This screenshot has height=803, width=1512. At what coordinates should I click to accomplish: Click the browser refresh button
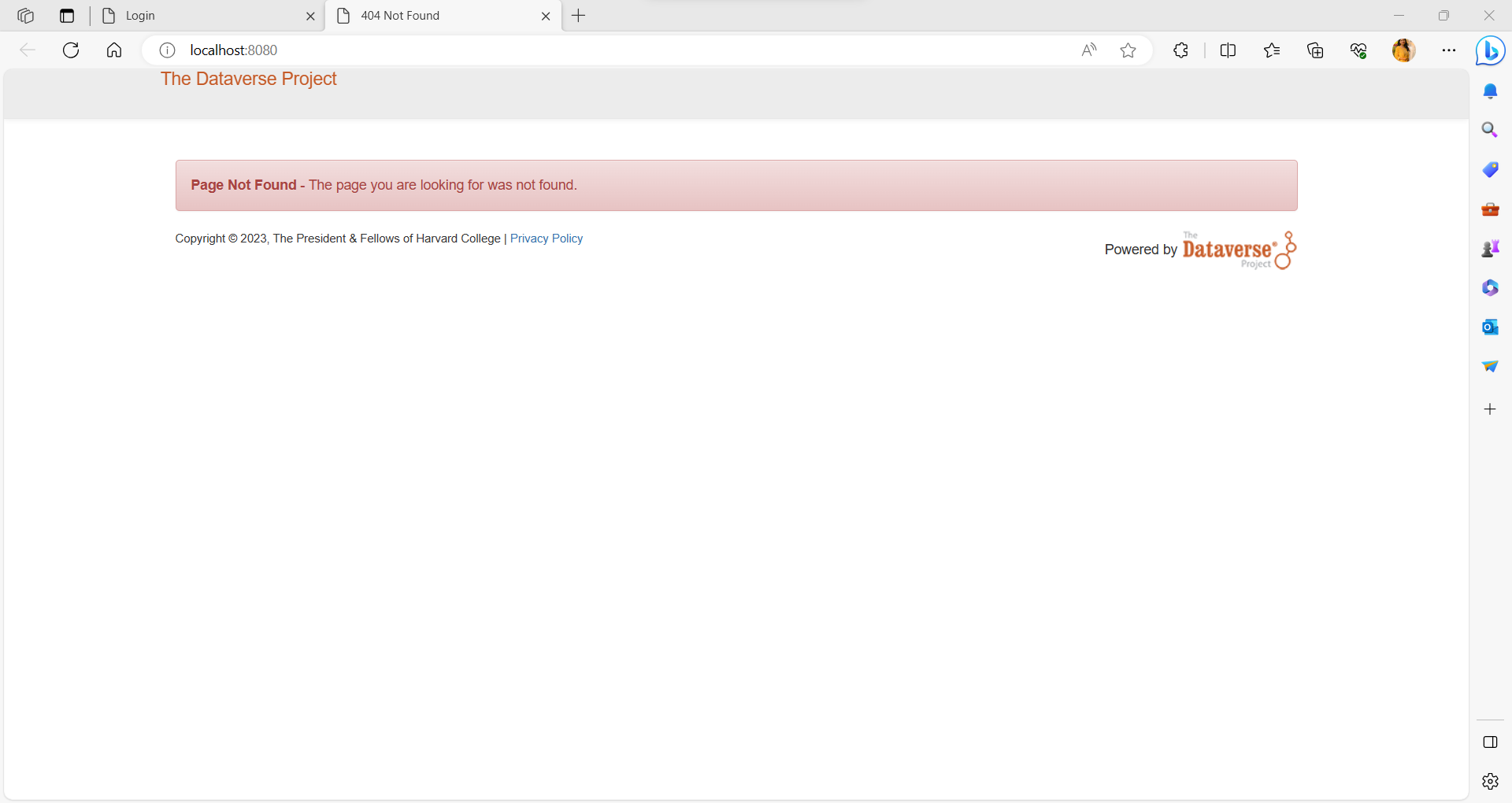(71, 50)
